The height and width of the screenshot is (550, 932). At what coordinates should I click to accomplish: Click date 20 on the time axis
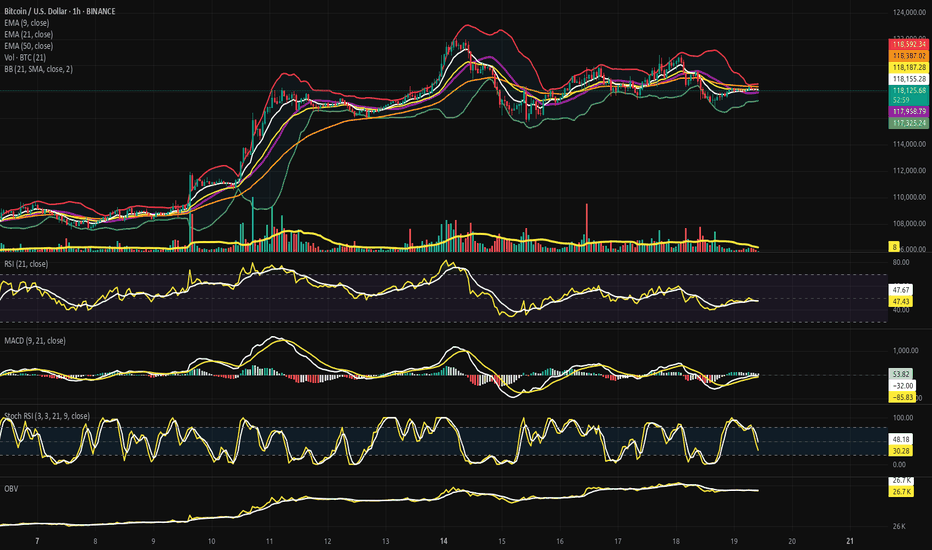click(x=792, y=541)
